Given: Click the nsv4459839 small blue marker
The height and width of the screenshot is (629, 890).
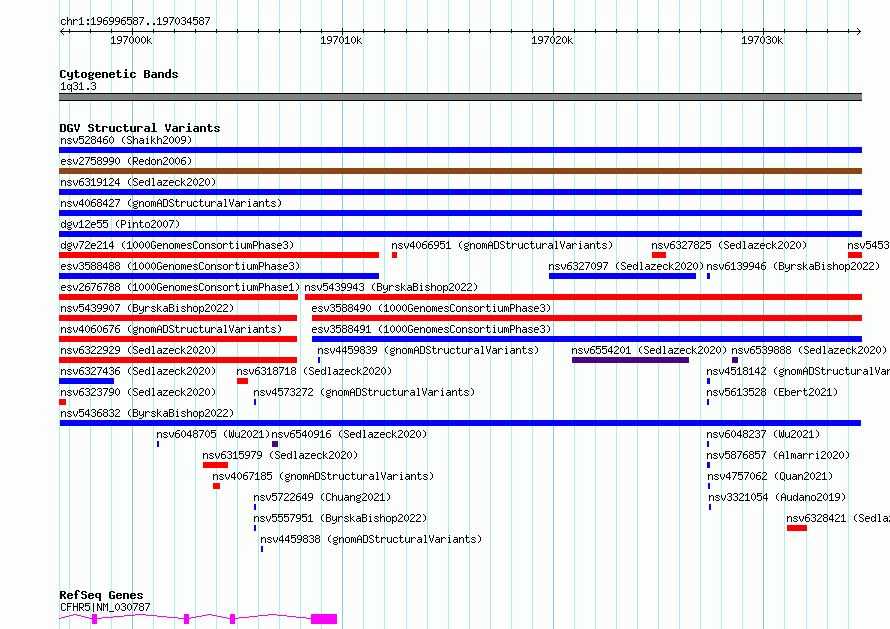Looking at the screenshot, I should pos(319,360).
